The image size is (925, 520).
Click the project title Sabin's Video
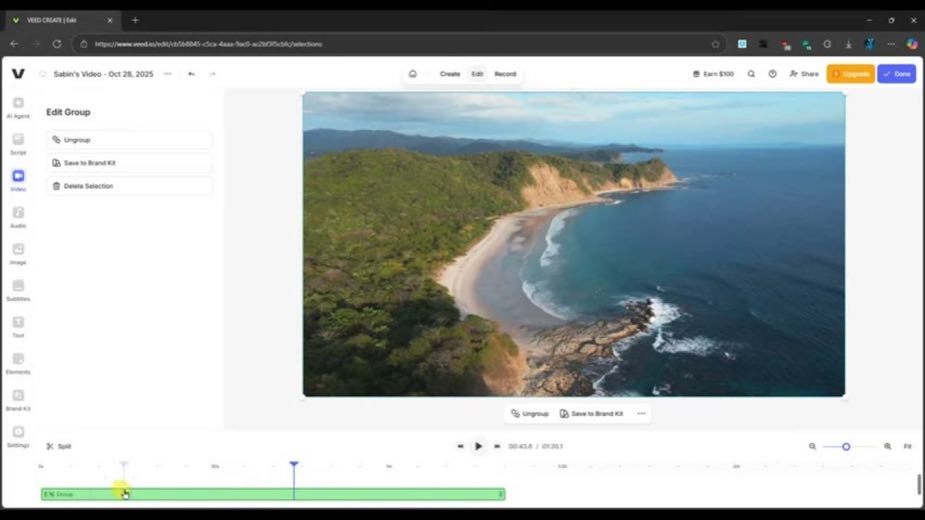click(103, 74)
